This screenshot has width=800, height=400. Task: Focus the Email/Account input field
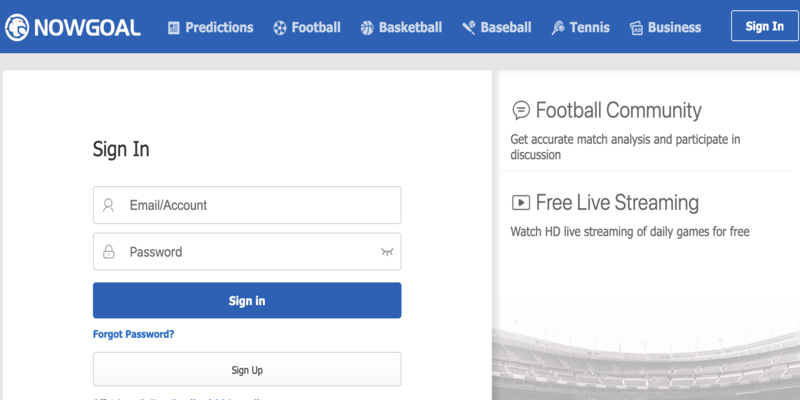[x=247, y=205]
